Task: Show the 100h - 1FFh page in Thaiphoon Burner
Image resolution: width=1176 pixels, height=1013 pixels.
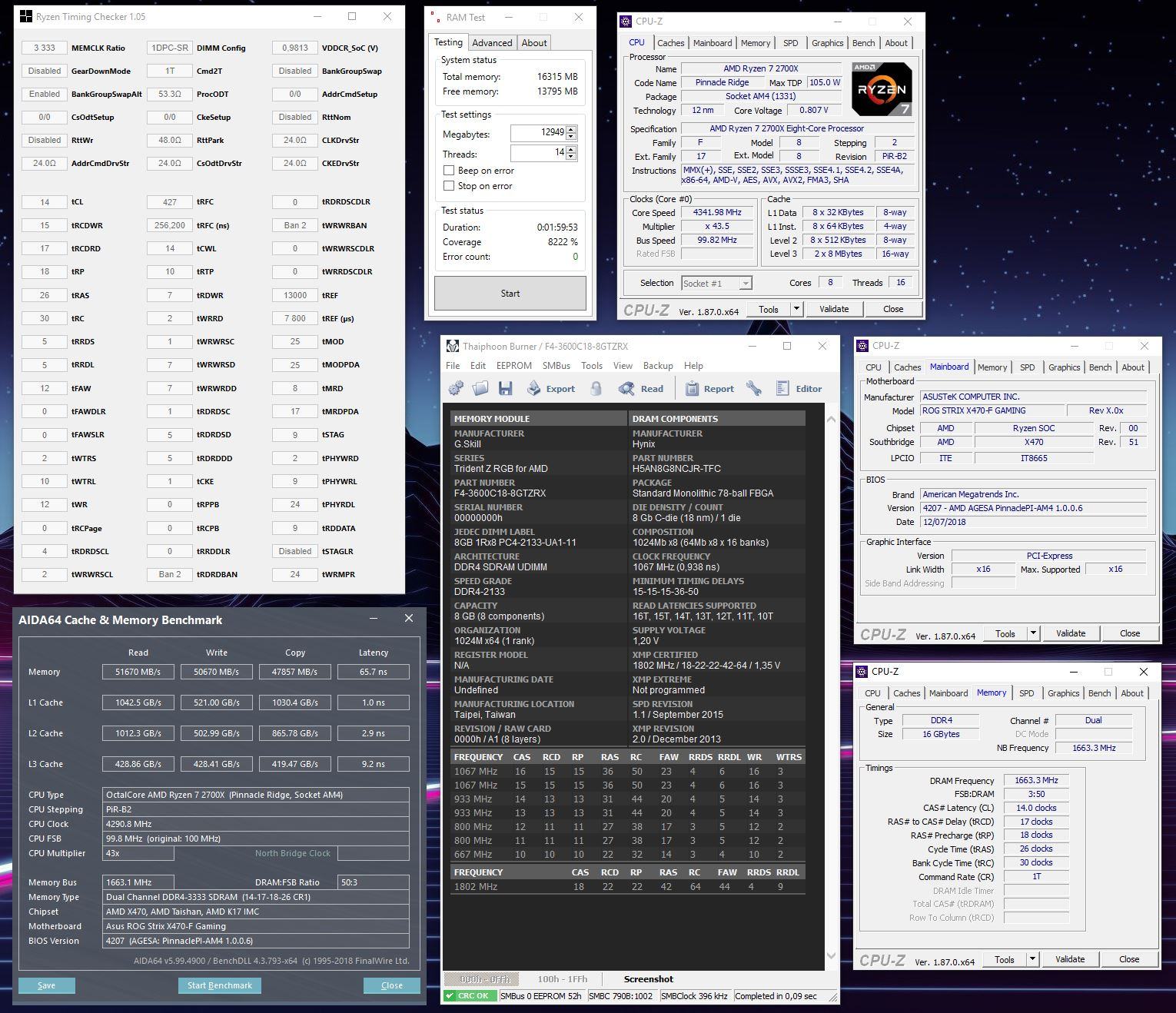Action: pyautogui.click(x=563, y=979)
